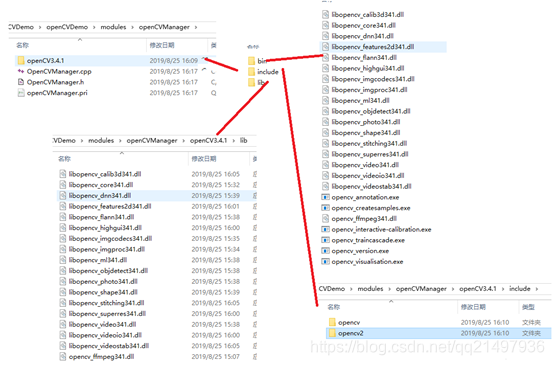The width and height of the screenshot is (554, 365).
Task: Select libopencv_imgproc341.dll in the lib window
Action: (107, 249)
